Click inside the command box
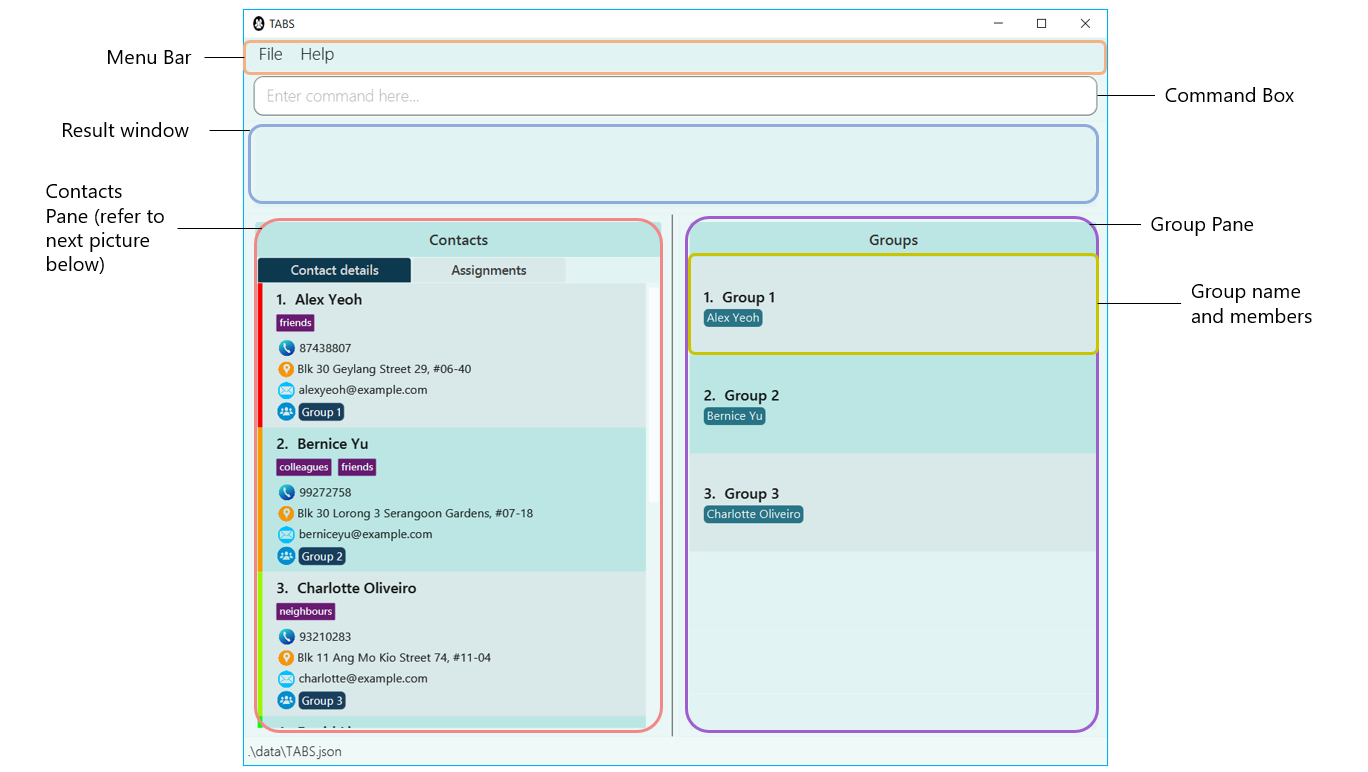Screen dimensions: 1368x772 [x=675, y=95]
